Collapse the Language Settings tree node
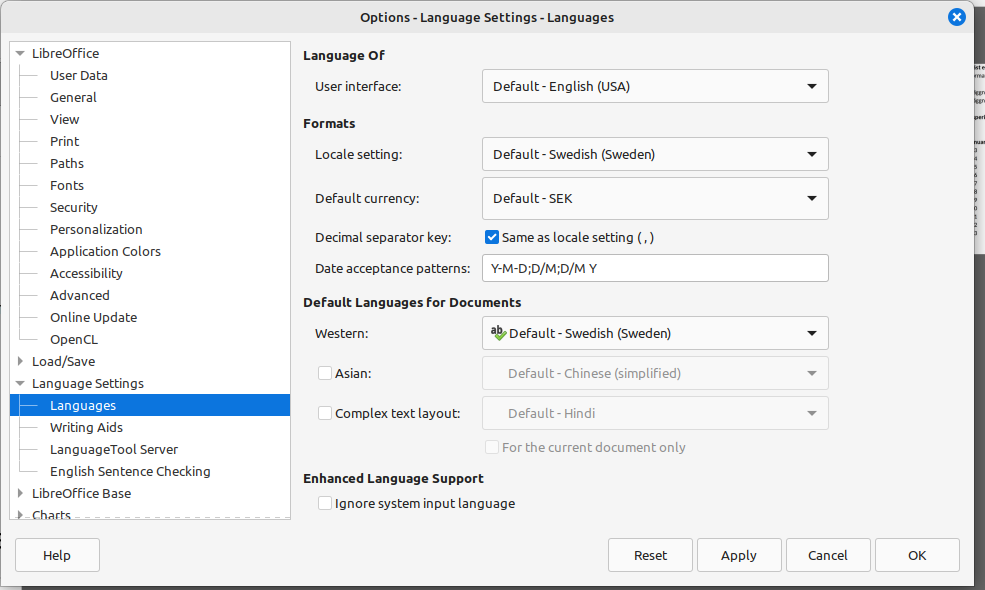 [20, 383]
